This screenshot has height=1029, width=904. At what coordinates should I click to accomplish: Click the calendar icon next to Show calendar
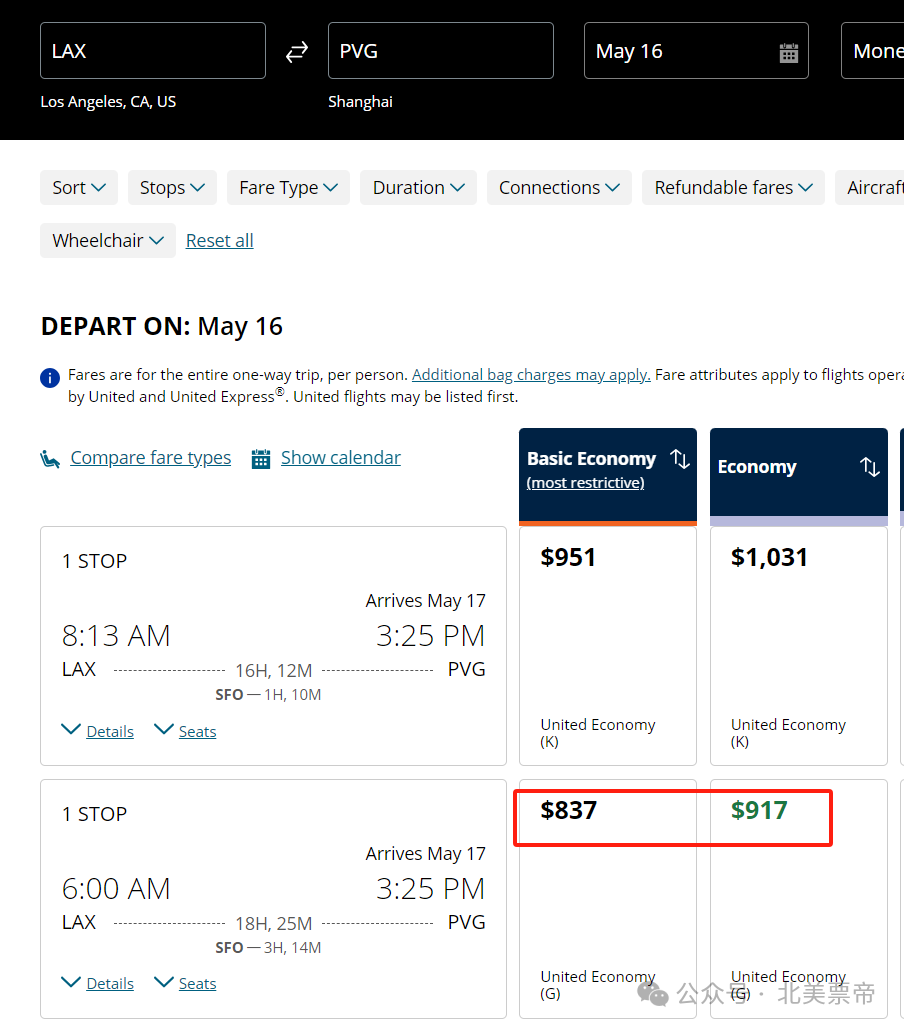tap(260, 459)
